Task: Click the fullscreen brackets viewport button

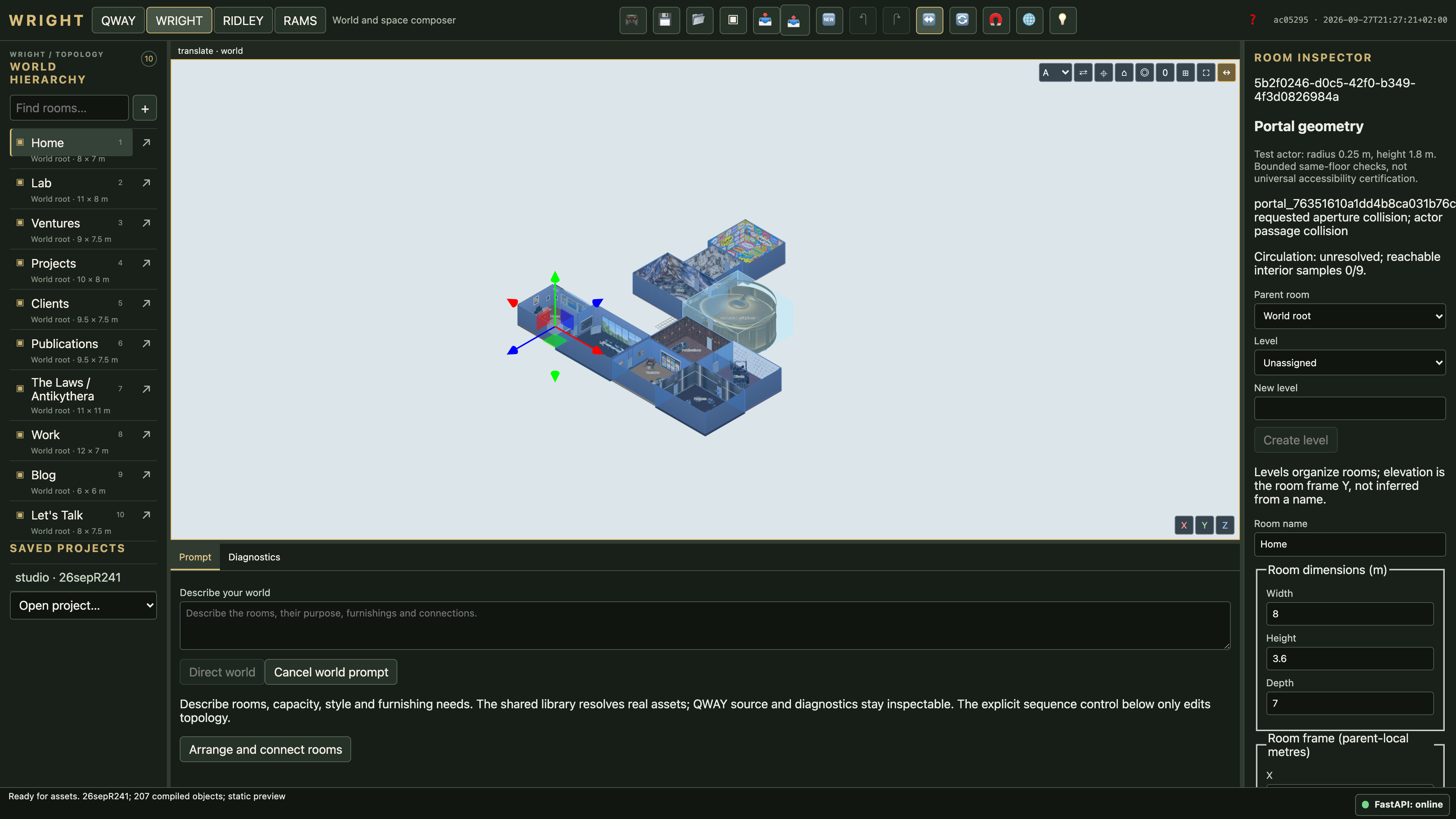Action: pos(1206,72)
